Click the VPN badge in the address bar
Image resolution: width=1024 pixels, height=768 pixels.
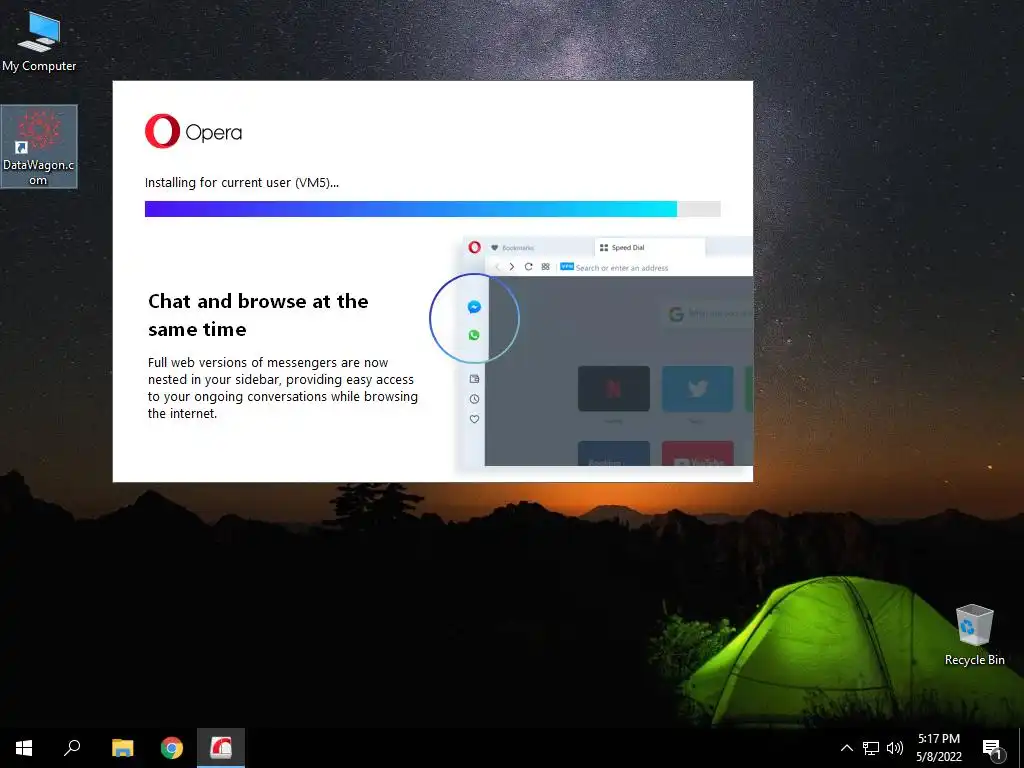[x=567, y=266]
